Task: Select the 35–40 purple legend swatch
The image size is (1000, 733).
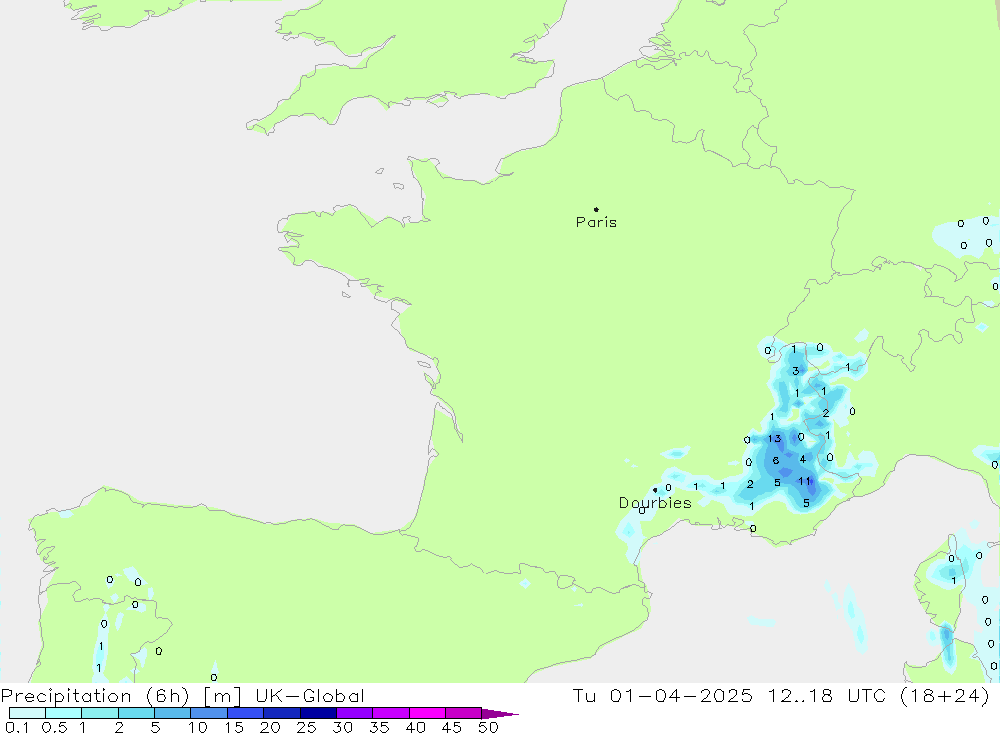Action: pos(391,713)
